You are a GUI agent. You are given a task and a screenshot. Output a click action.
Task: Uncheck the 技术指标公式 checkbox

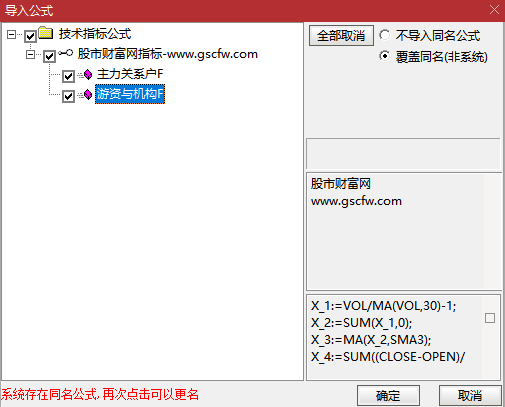30,36
